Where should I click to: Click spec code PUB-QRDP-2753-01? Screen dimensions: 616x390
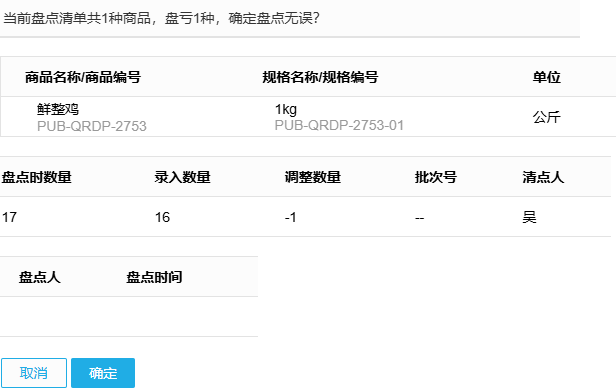pyautogui.click(x=339, y=125)
